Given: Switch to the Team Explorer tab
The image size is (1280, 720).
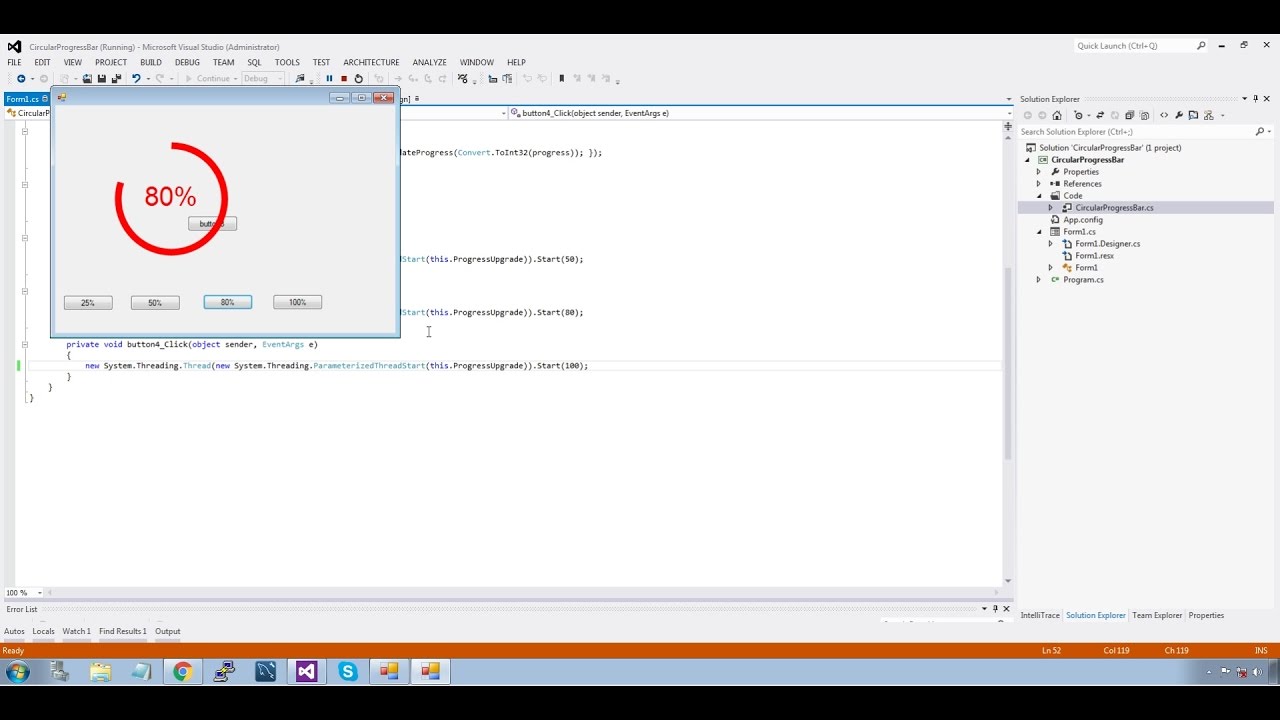Looking at the screenshot, I should click(1157, 615).
